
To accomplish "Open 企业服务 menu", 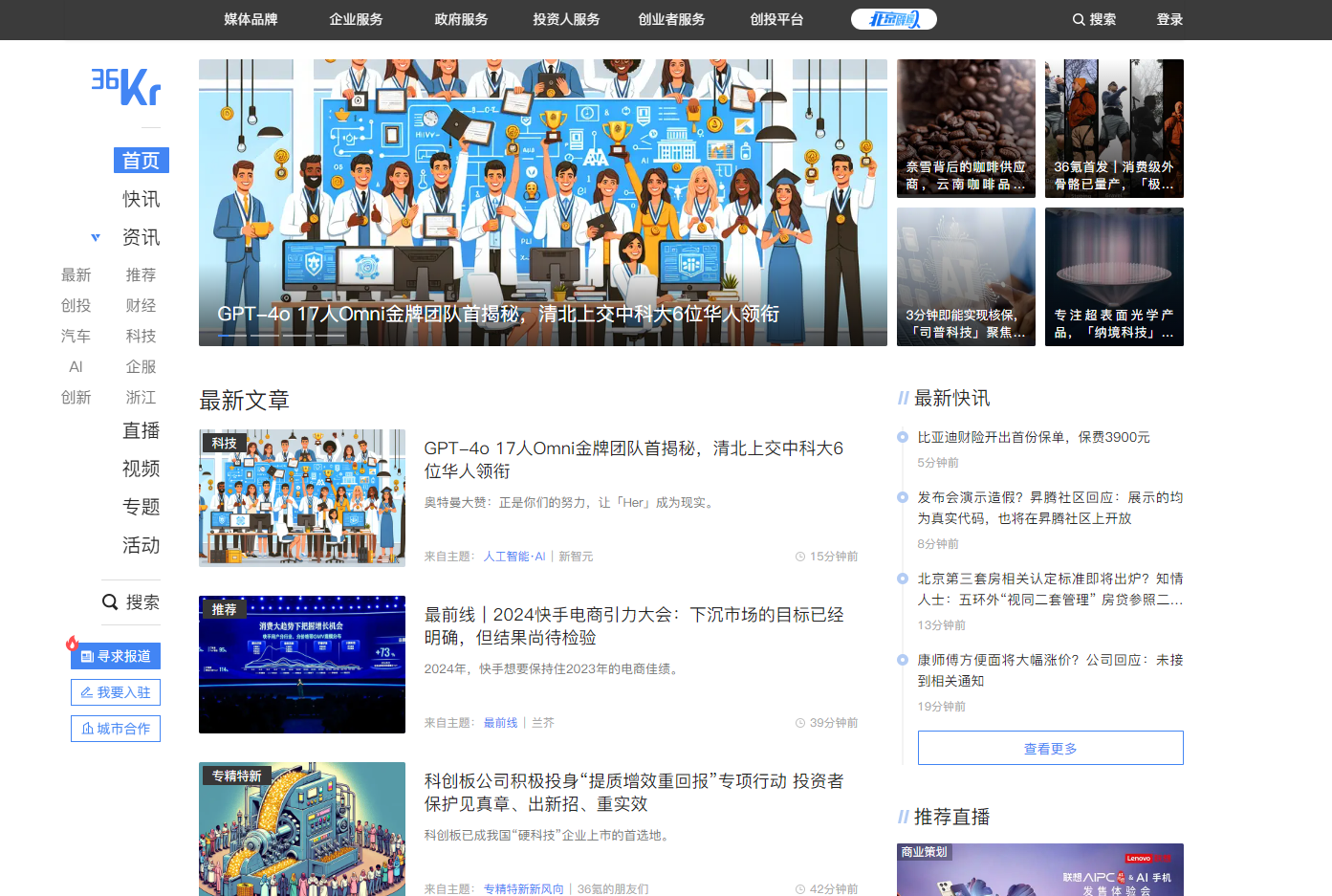I will (356, 19).
